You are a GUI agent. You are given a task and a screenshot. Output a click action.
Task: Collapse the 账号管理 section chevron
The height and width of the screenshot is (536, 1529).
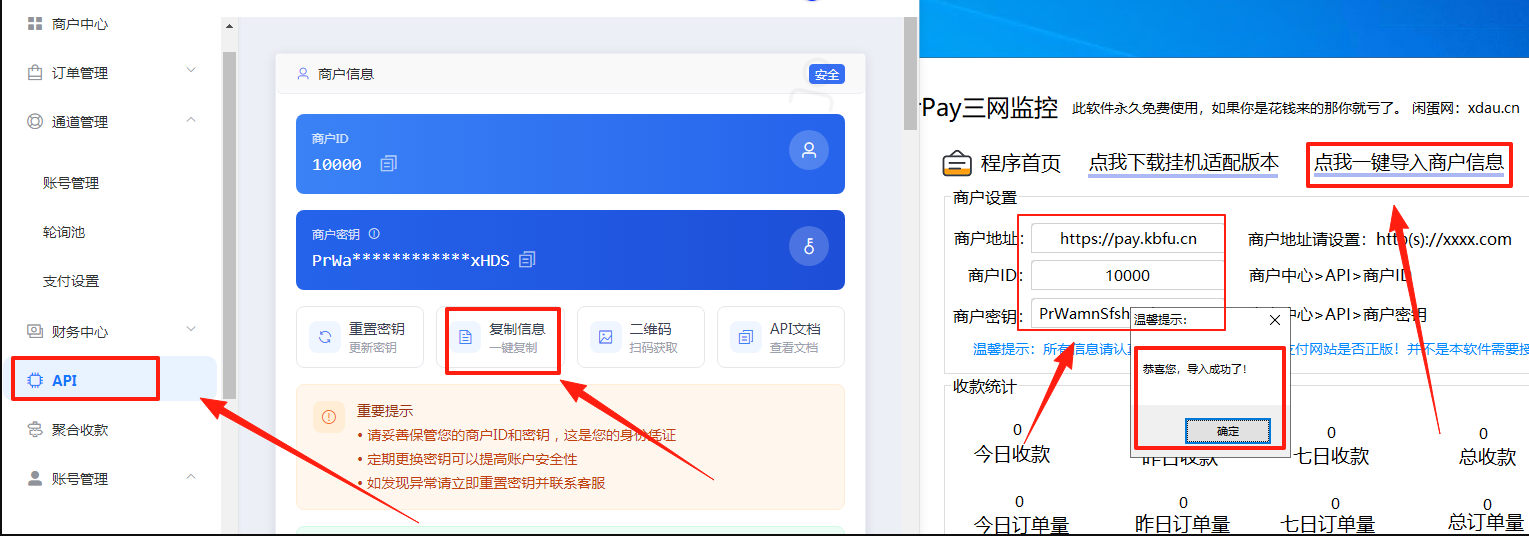tap(191, 477)
